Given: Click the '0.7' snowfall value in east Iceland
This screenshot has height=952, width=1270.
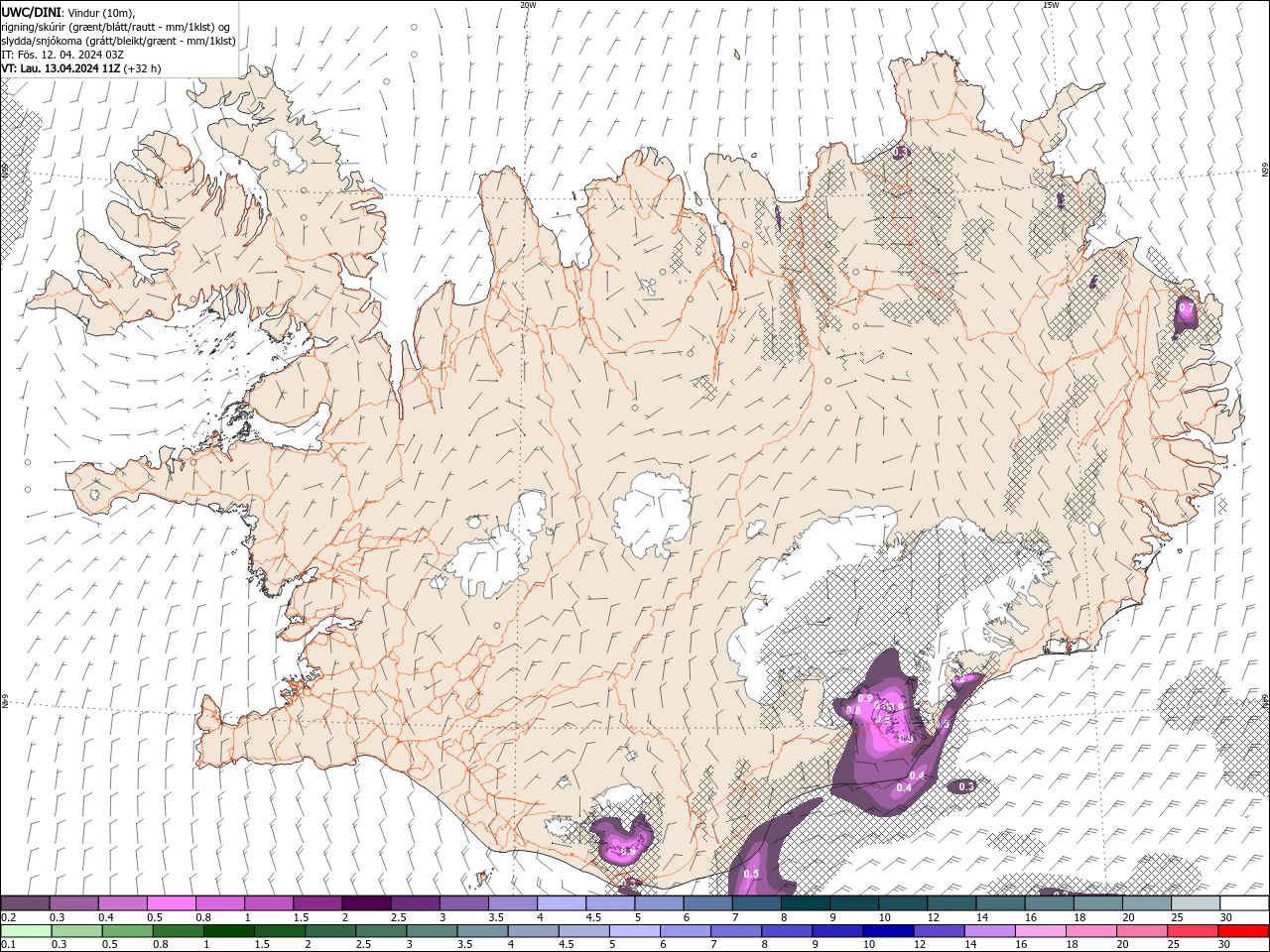Looking at the screenshot, I should click(x=1185, y=309).
